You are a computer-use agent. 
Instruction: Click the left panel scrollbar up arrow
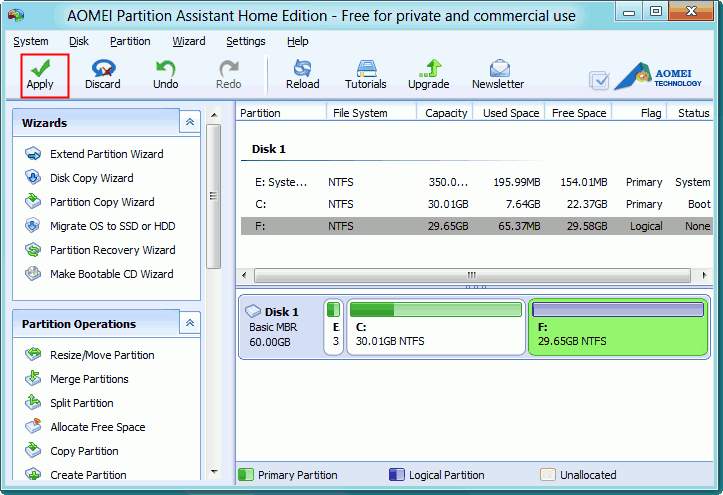(213, 114)
